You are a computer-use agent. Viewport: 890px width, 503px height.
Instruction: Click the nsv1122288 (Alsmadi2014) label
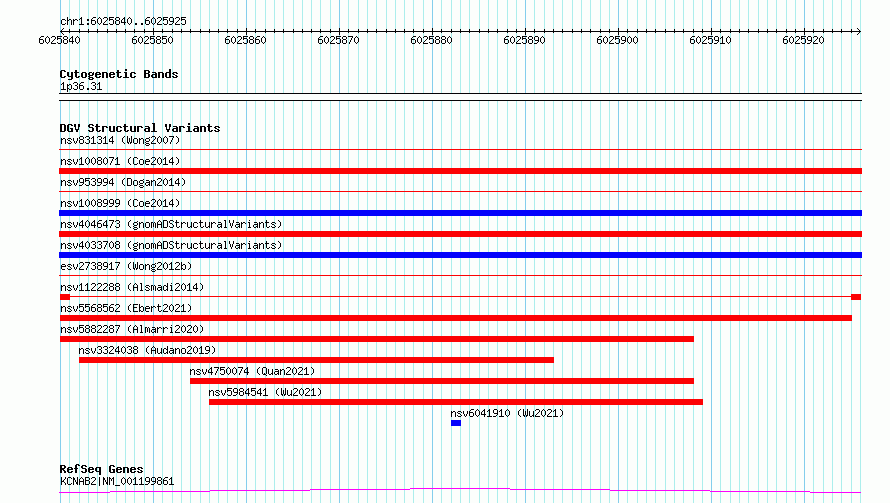click(x=132, y=287)
